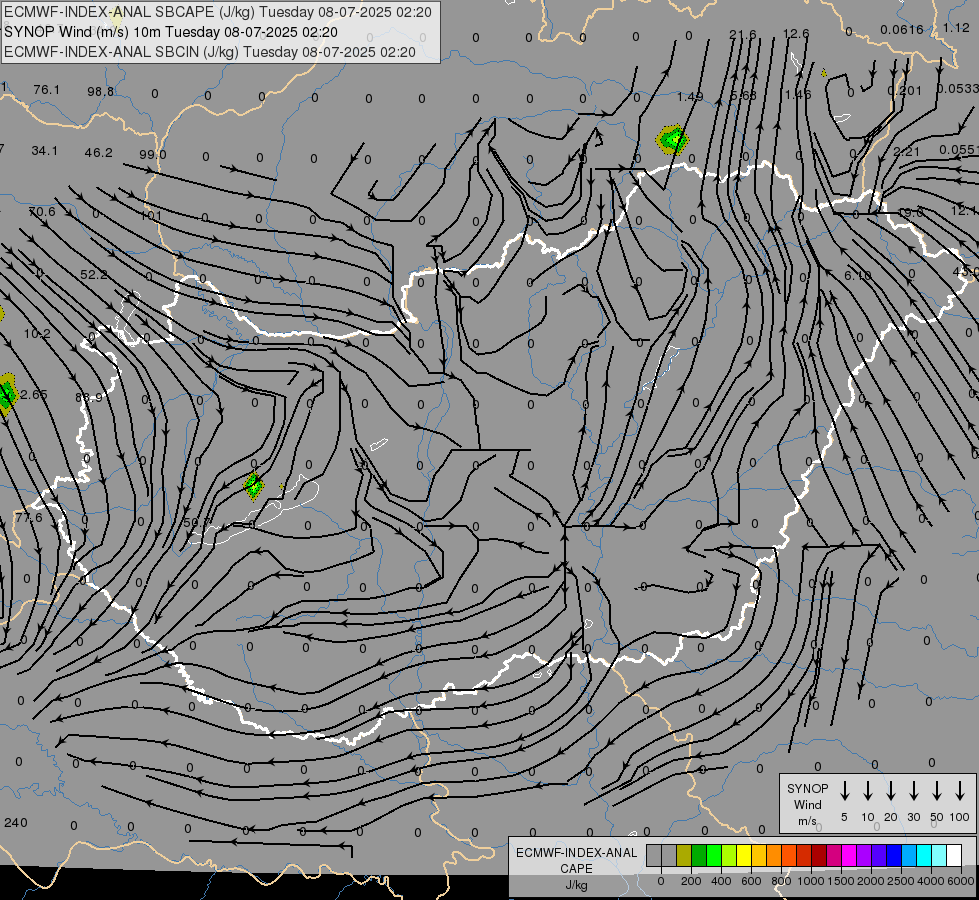The height and width of the screenshot is (900, 979).
Task: Click the 2000 tick label on the CAPE scale
Action: coord(870,881)
